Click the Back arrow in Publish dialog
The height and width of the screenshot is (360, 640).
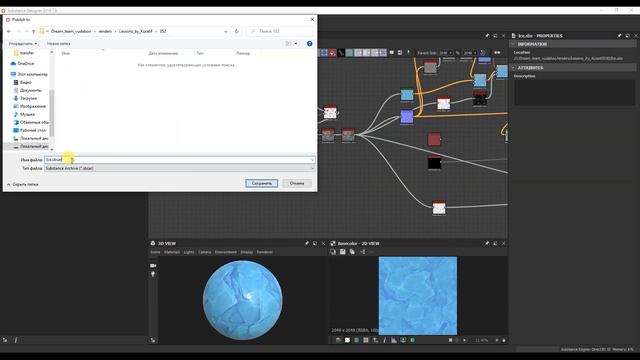9,31
